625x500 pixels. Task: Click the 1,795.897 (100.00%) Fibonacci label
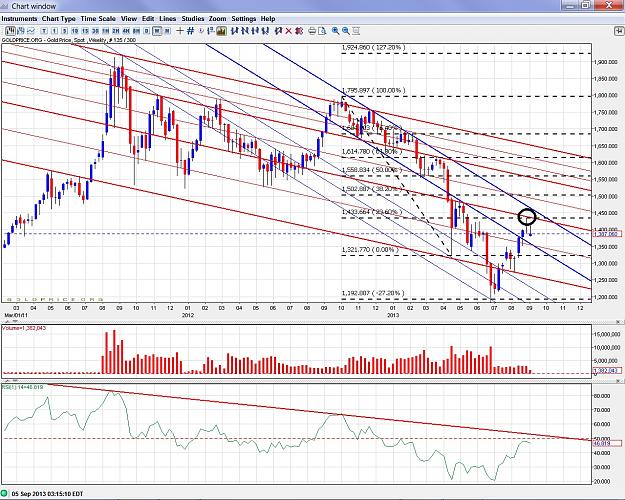click(373, 91)
